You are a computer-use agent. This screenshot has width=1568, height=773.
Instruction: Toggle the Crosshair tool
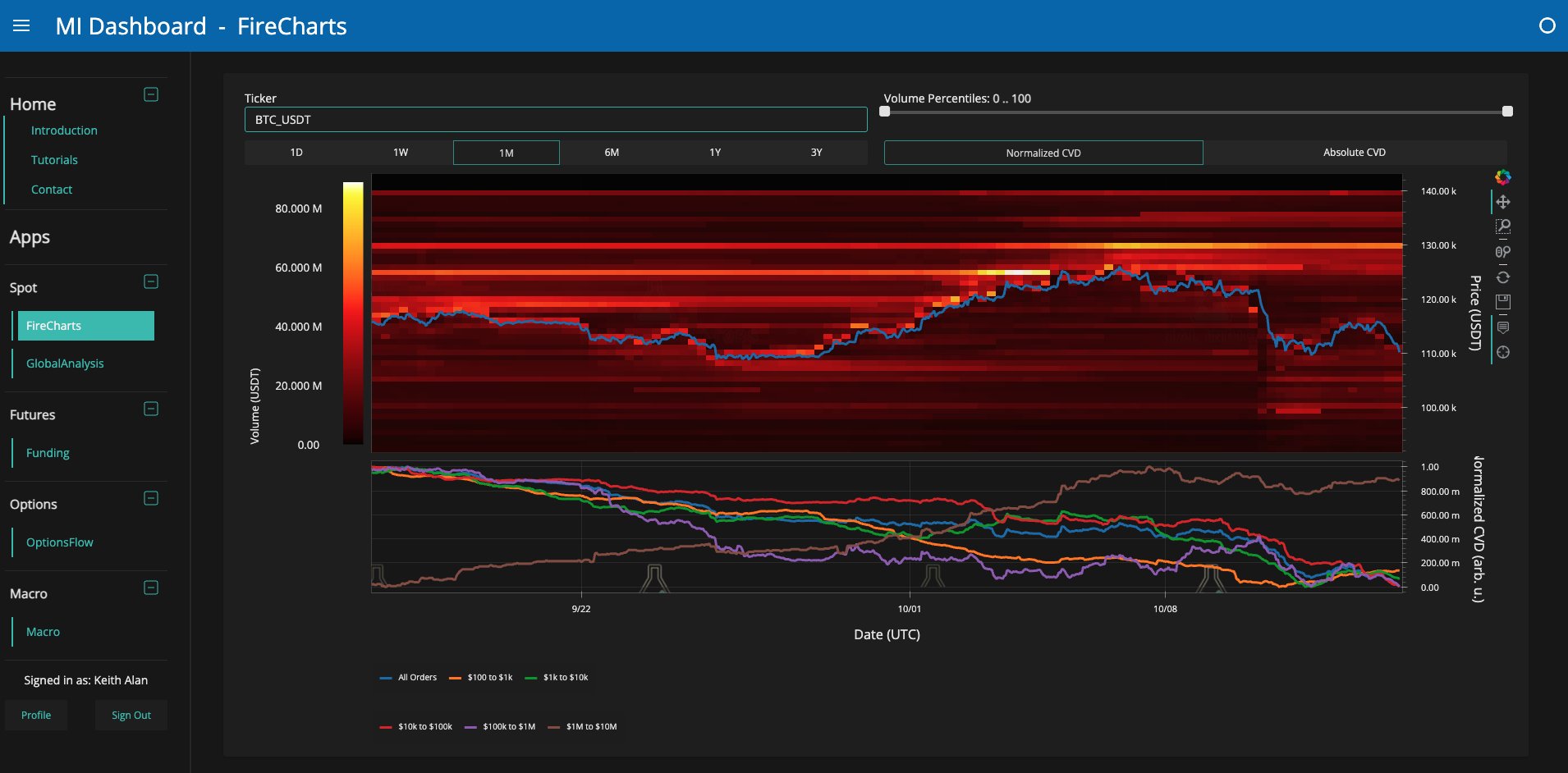(x=1502, y=352)
